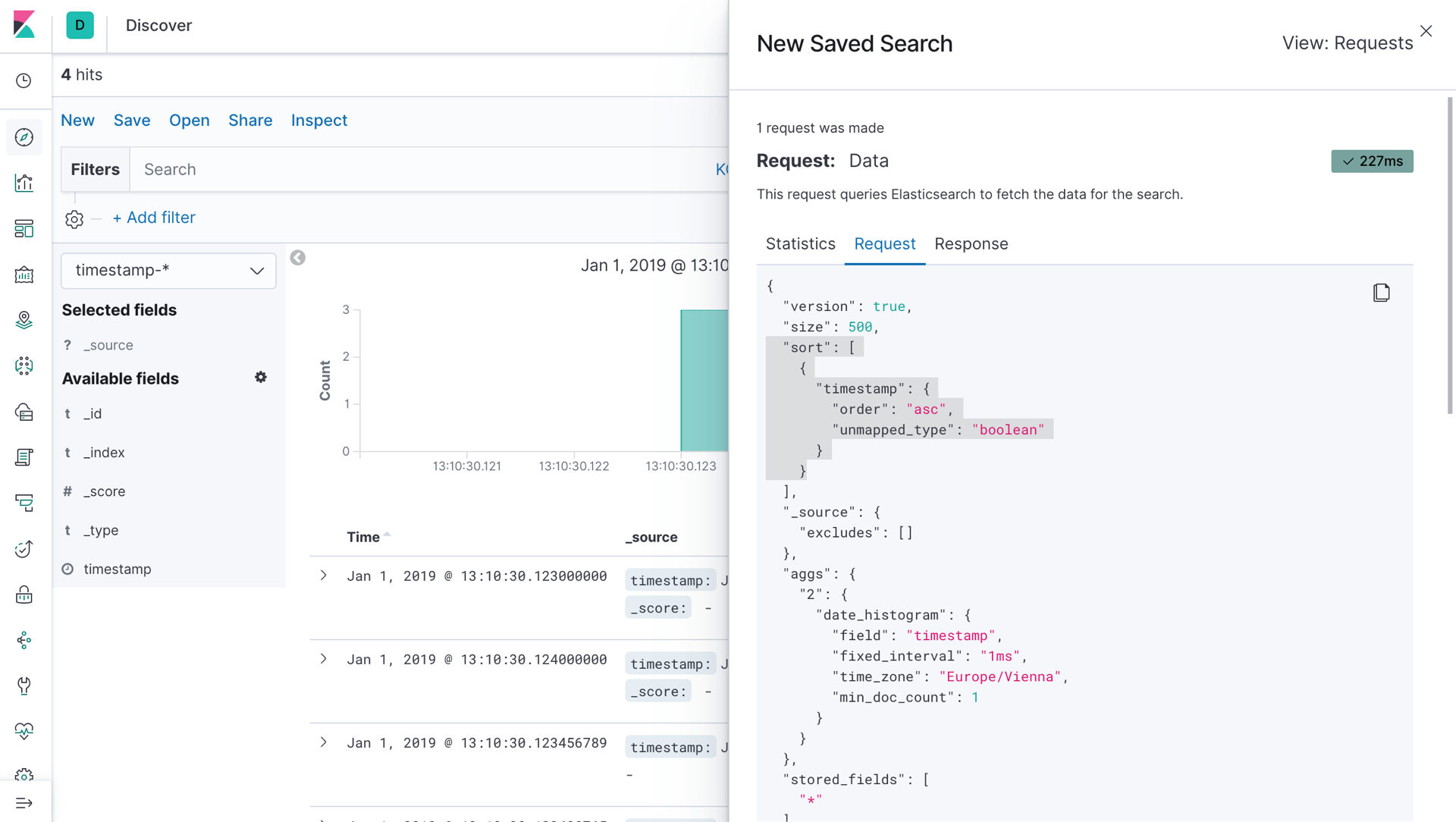The height and width of the screenshot is (822, 1456).
Task: Open the Logs icon in sidebar
Action: (x=24, y=457)
